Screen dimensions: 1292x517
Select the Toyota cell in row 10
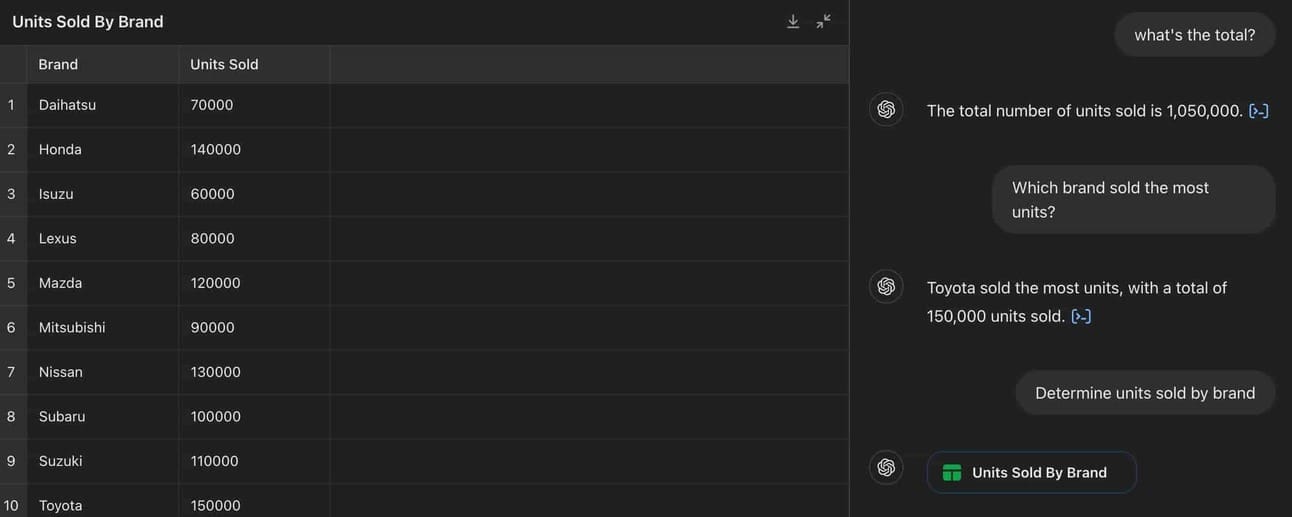click(60, 505)
